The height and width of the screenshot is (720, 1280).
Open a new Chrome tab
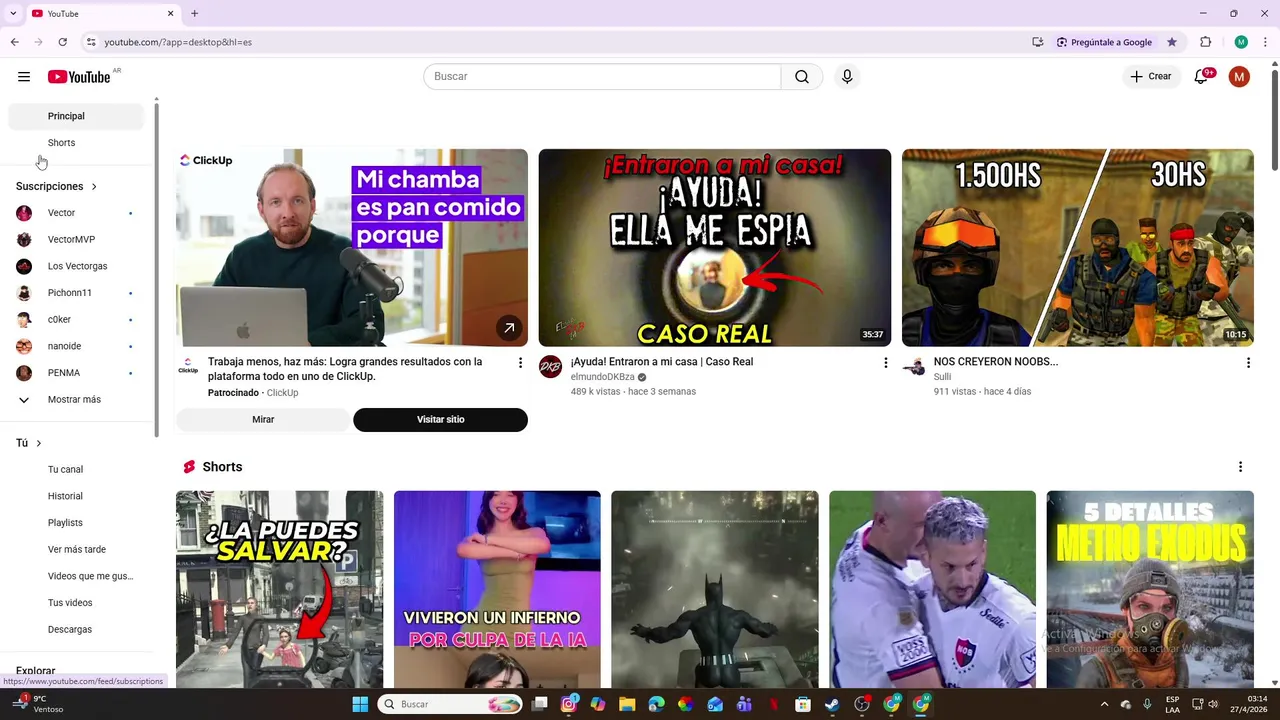click(194, 13)
